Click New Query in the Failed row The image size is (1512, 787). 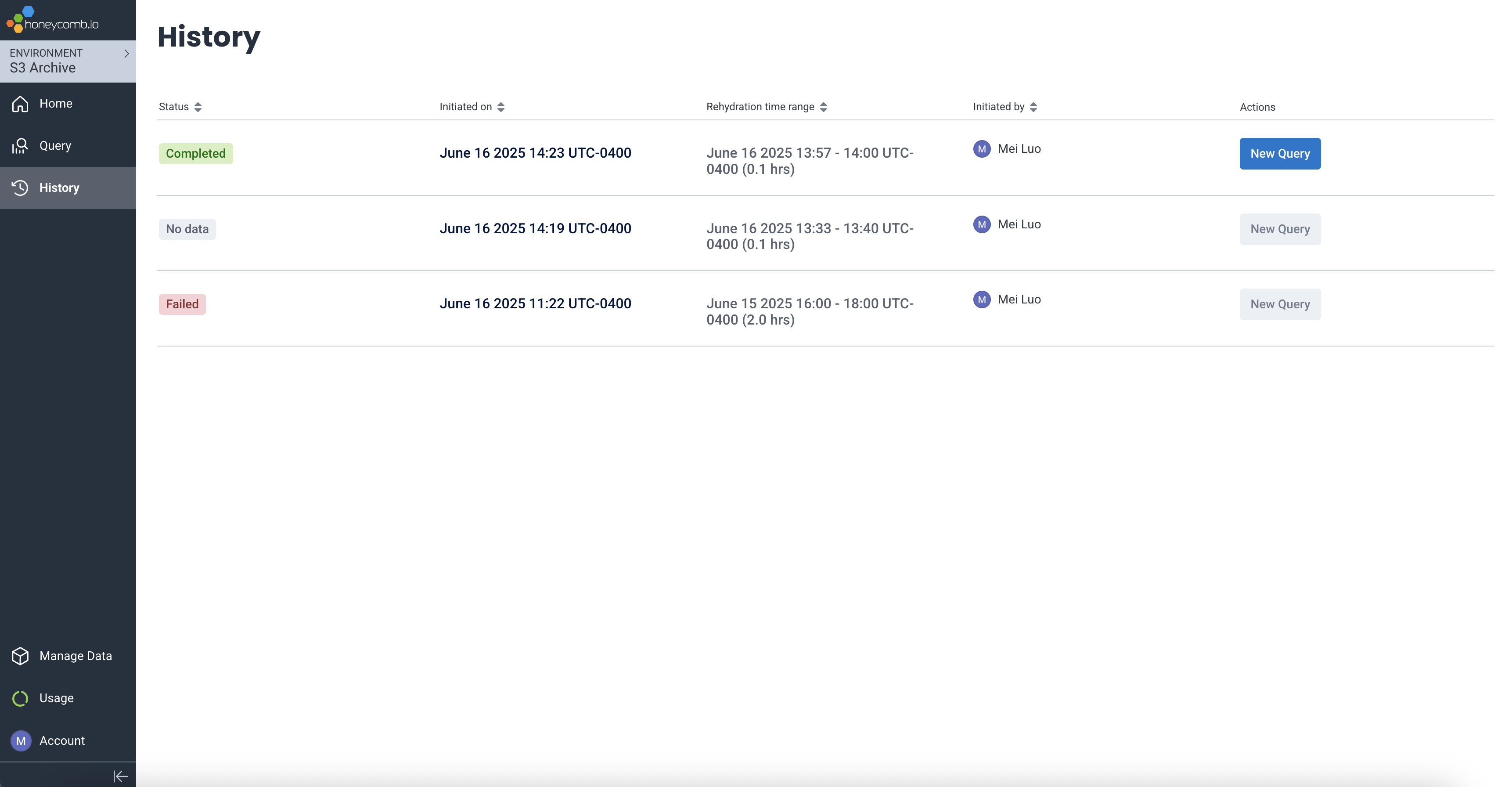(x=1280, y=304)
